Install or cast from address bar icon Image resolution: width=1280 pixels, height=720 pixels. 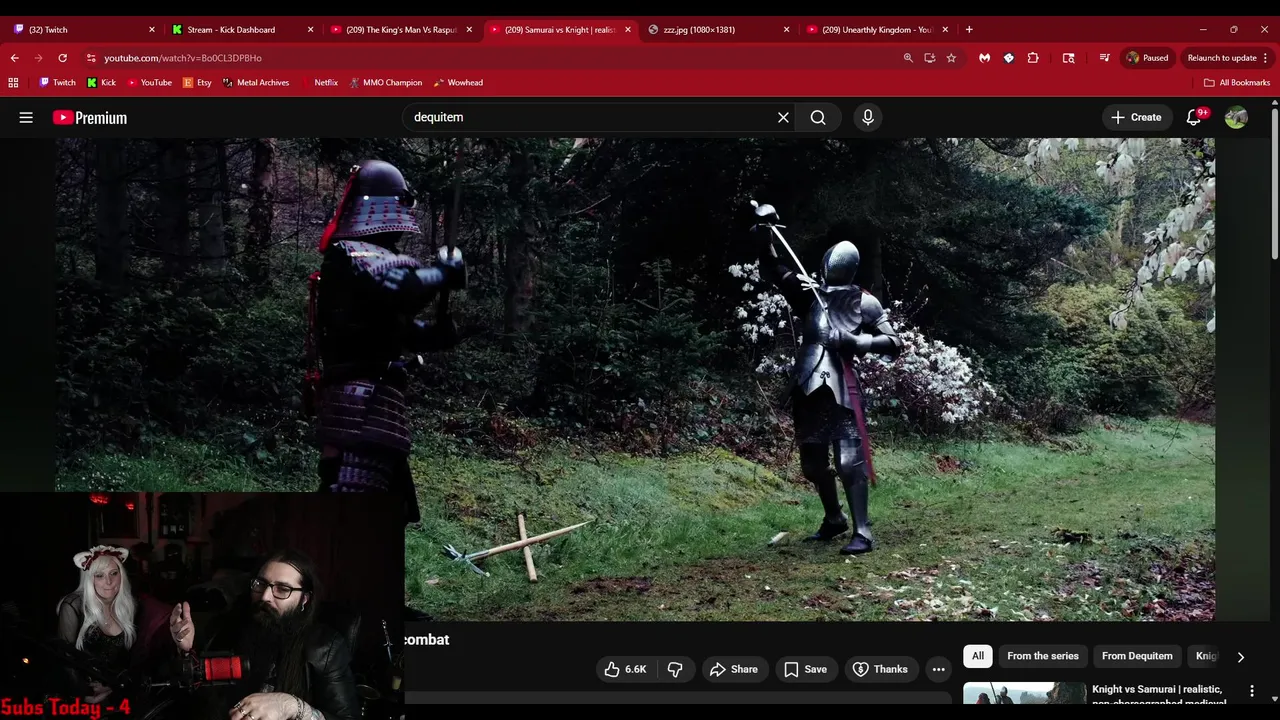[x=930, y=58]
